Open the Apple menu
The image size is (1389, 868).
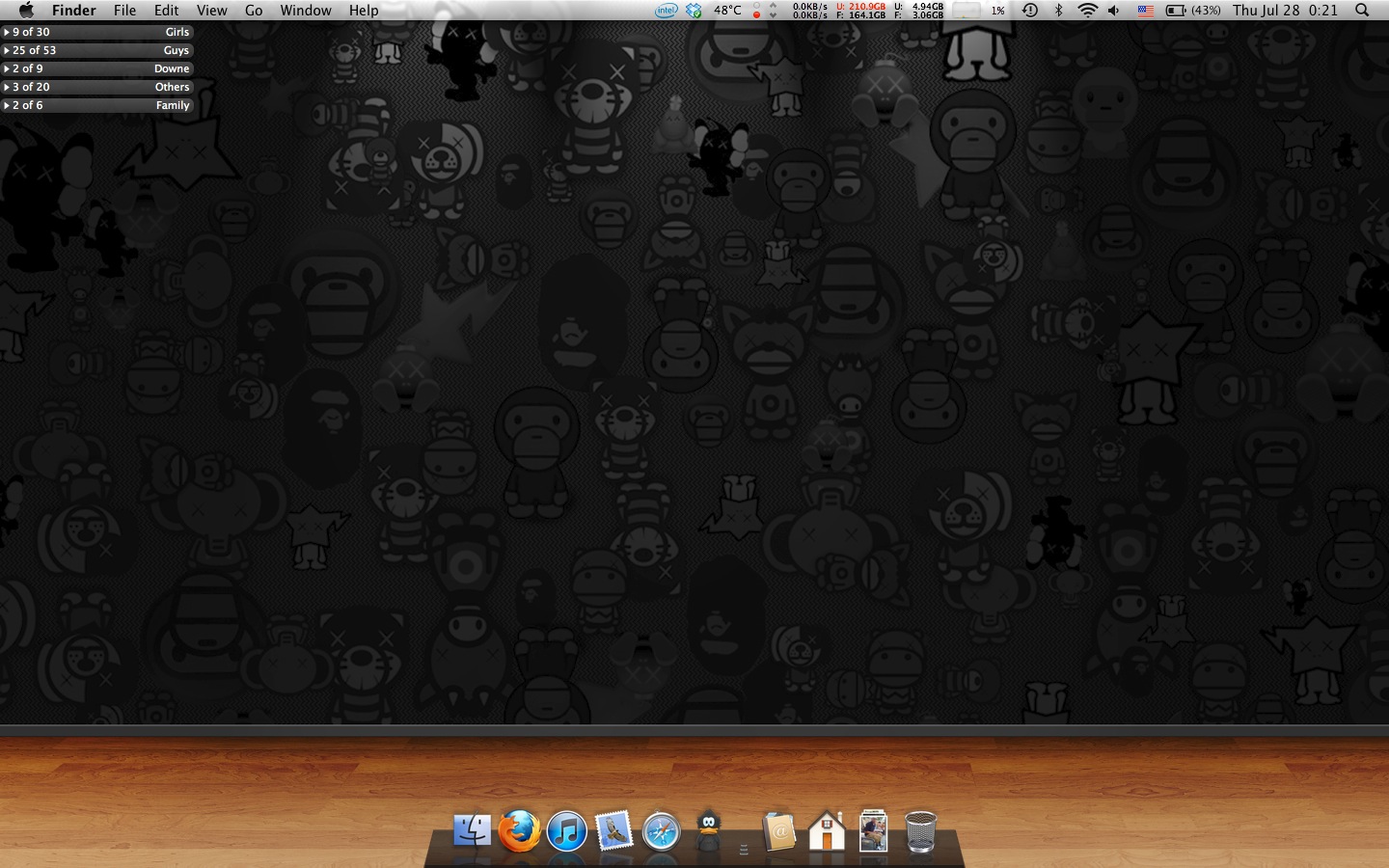click(26, 10)
